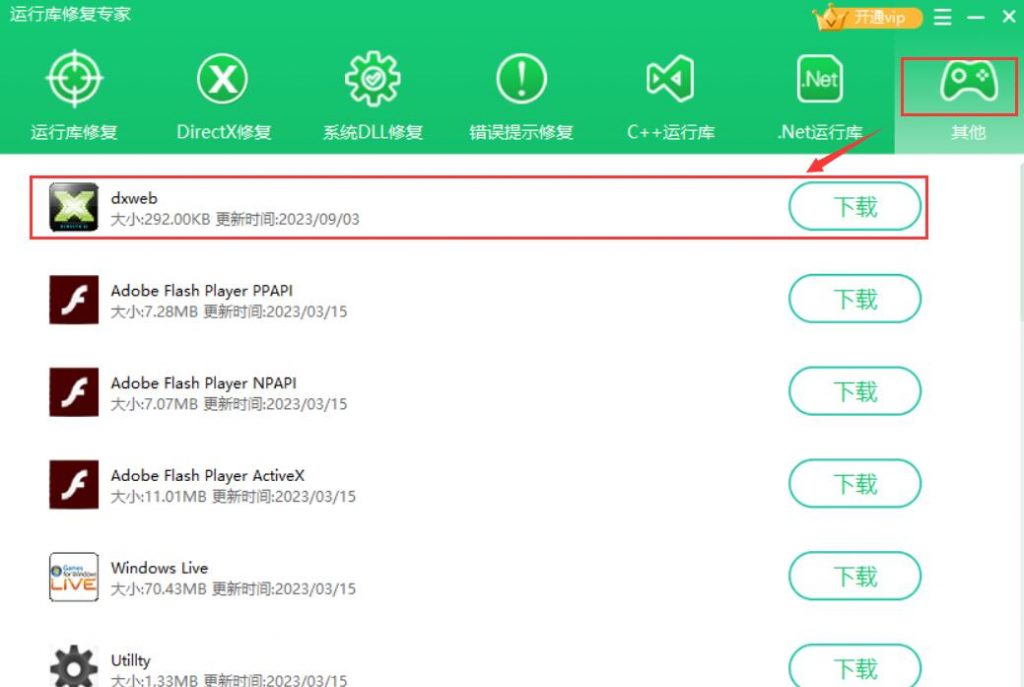
Task: Select the DirectX修复 X icon
Action: (222, 79)
